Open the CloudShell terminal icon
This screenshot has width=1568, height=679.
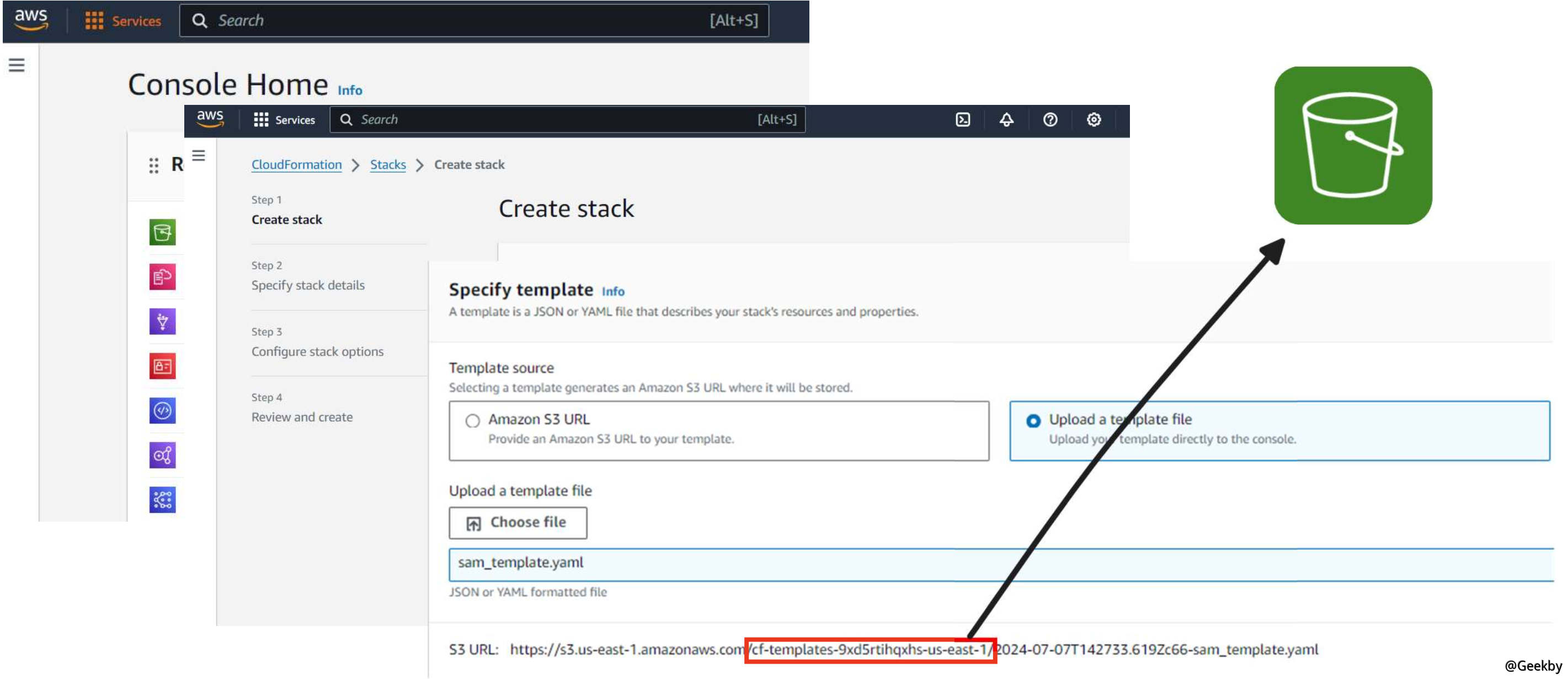[962, 120]
